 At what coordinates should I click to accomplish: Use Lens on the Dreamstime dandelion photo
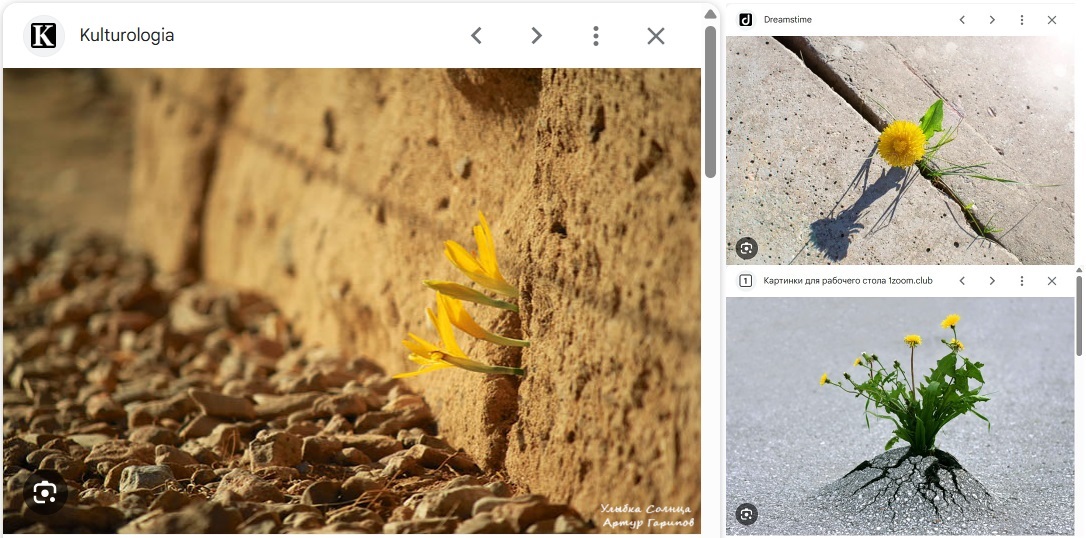746,248
